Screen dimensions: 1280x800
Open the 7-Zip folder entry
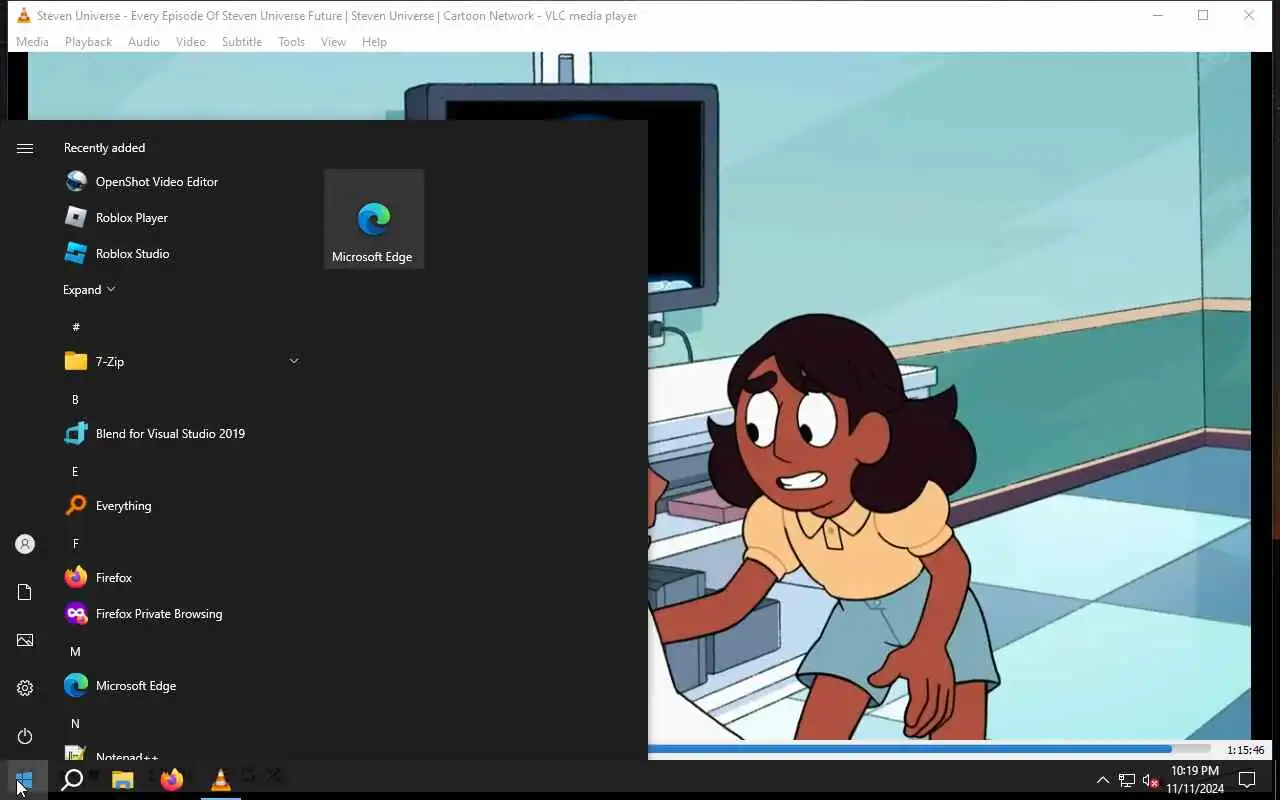click(180, 362)
